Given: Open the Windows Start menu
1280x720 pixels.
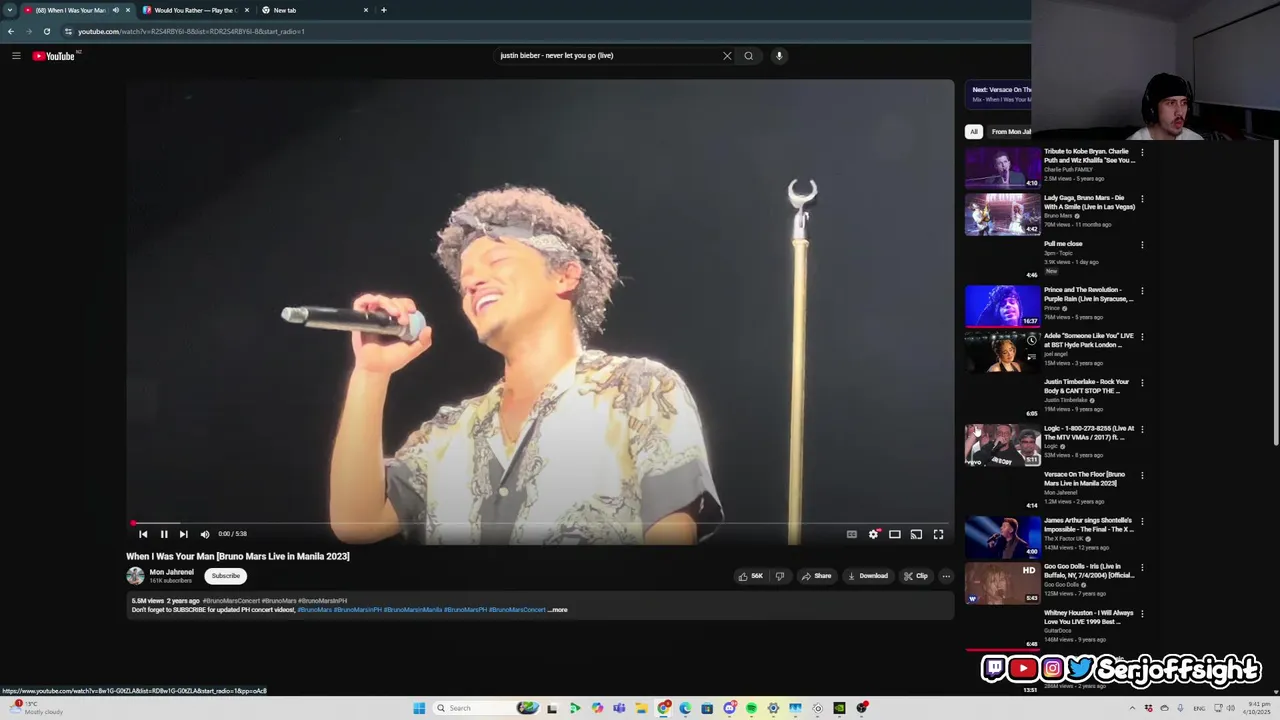Looking at the screenshot, I should click(419, 708).
